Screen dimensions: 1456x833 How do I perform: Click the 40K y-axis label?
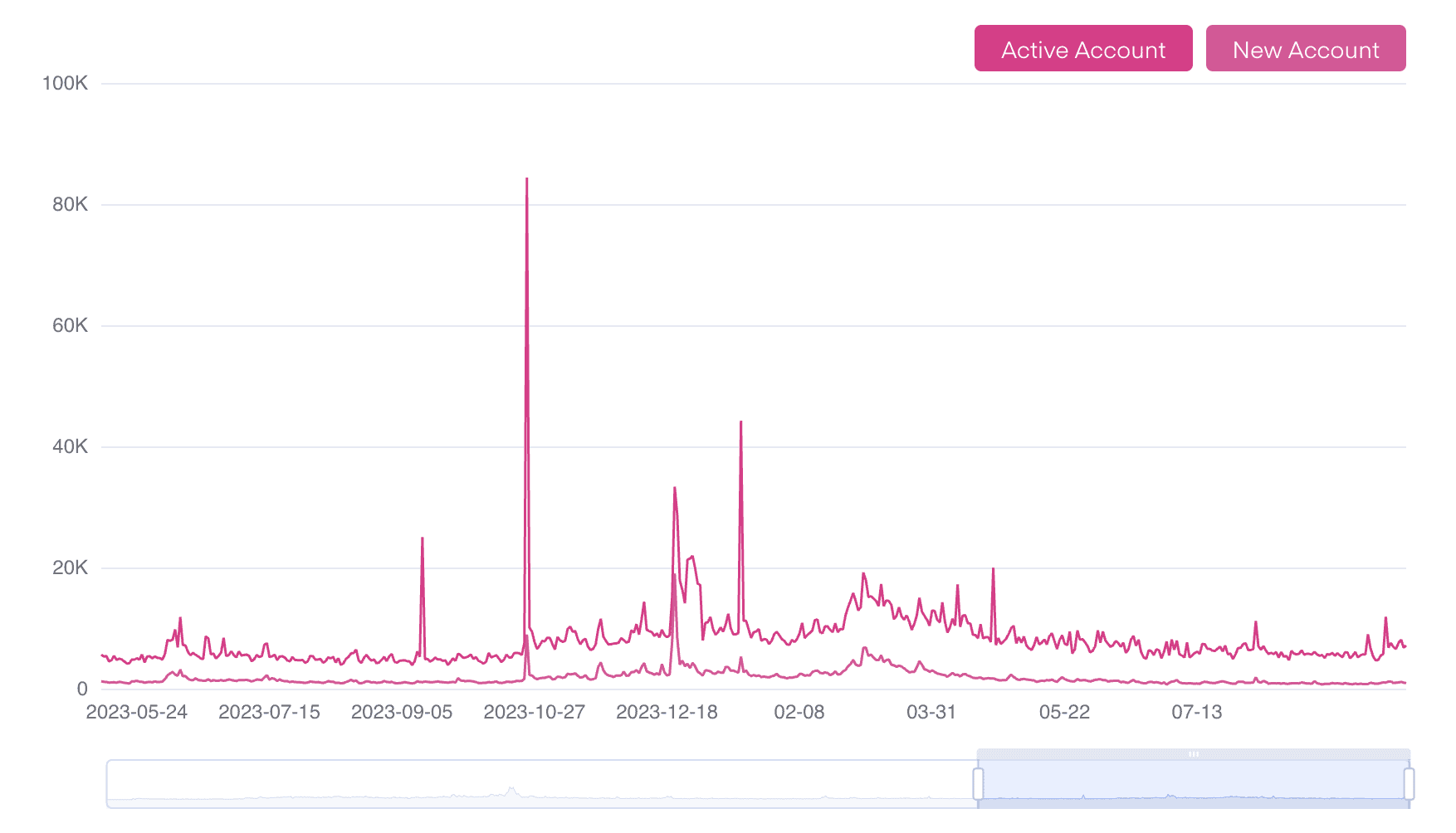[70, 446]
